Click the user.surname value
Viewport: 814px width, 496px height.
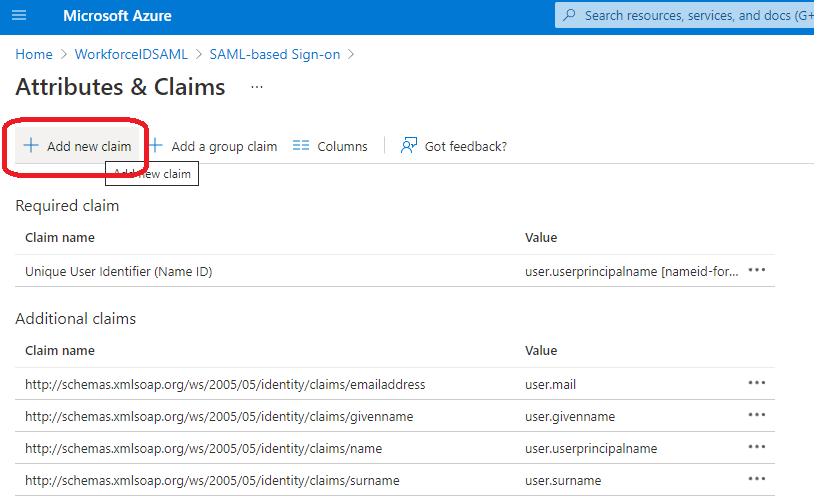coord(563,481)
